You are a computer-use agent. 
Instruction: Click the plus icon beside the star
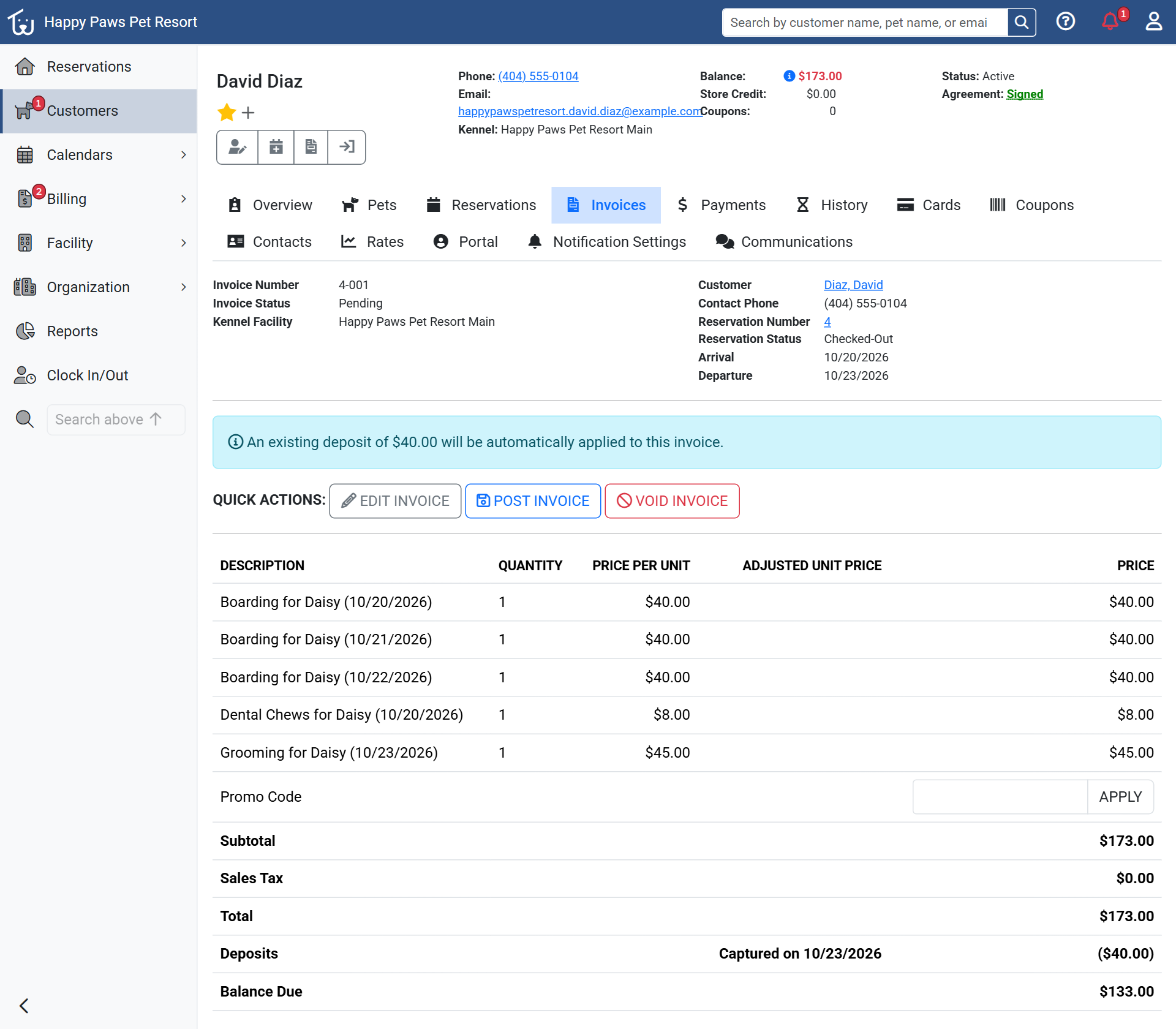[248, 113]
